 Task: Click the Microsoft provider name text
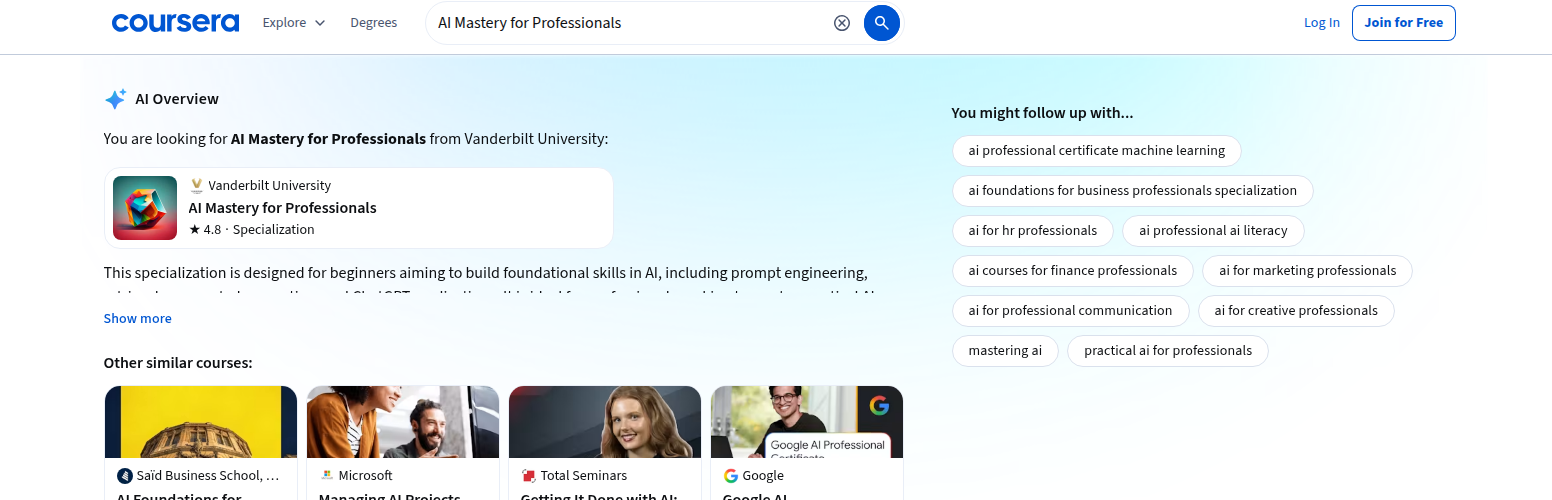pos(365,476)
